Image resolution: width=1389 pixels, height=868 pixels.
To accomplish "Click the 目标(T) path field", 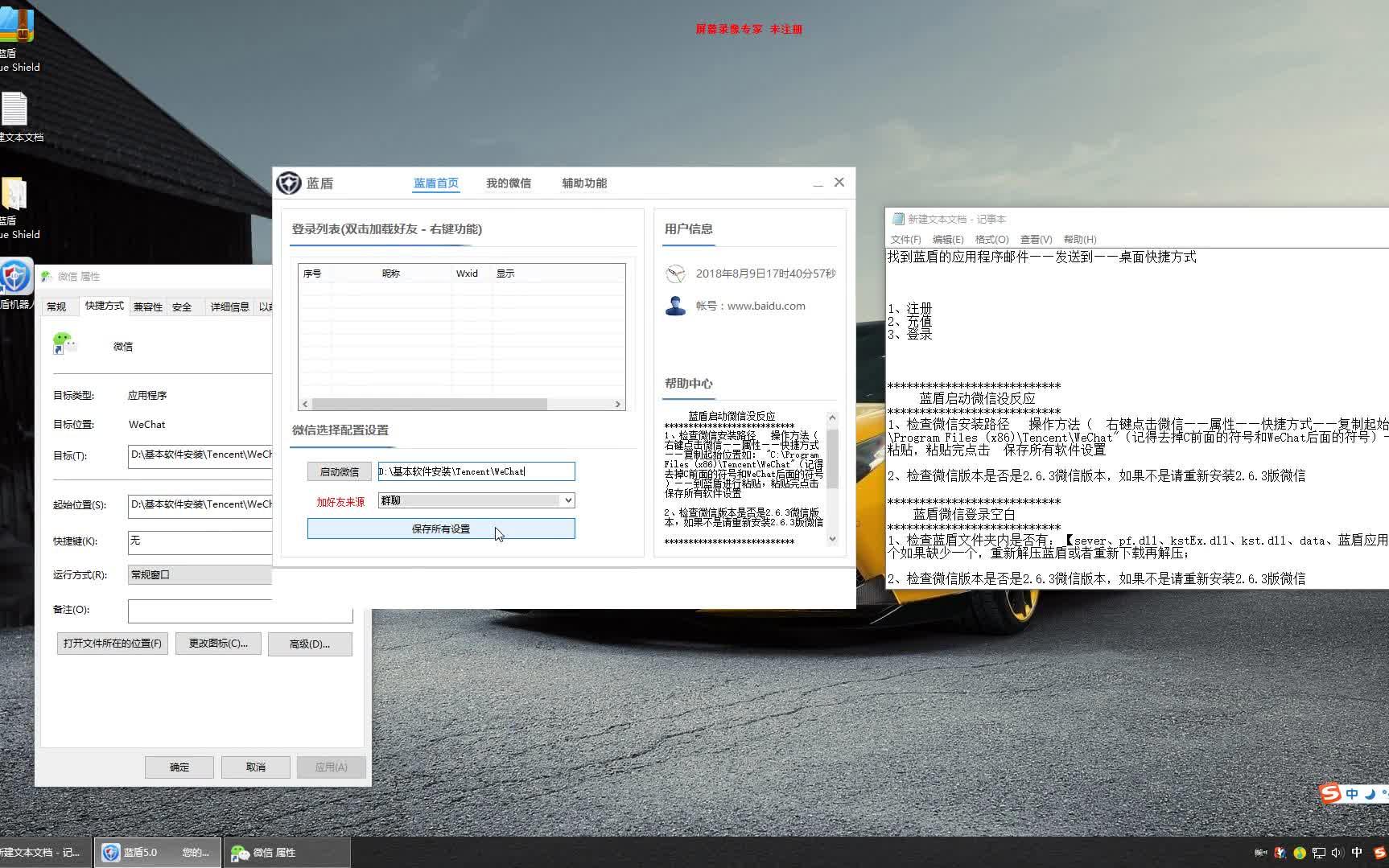I will click(200, 455).
